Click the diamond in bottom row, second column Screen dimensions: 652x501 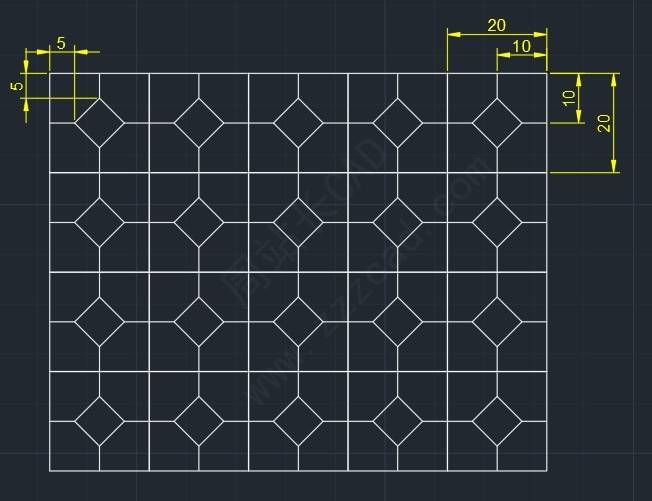click(x=199, y=420)
